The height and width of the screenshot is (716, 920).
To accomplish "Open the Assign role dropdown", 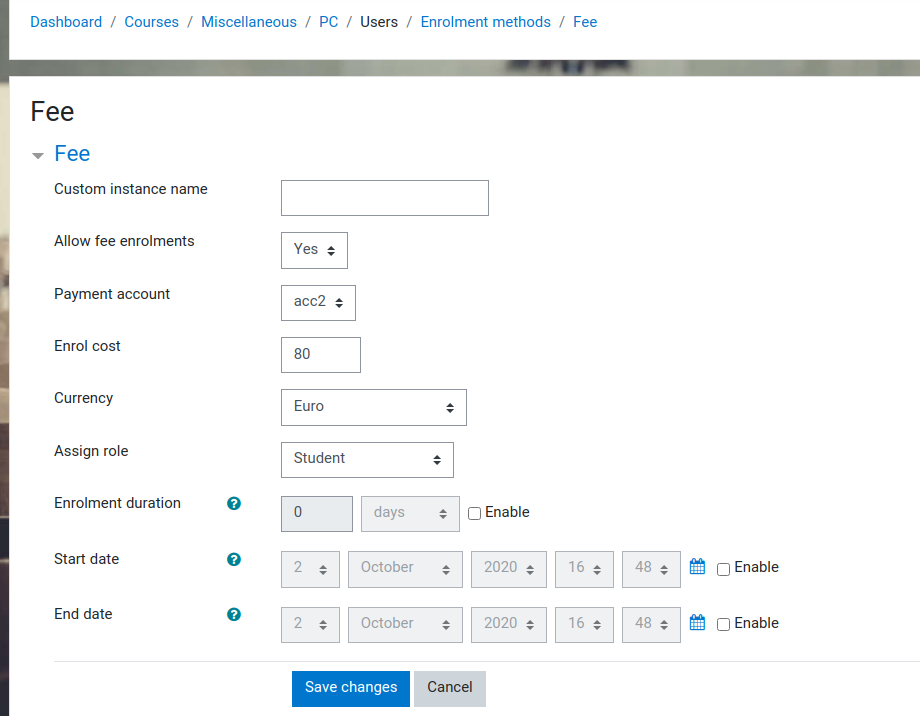I will tap(367, 460).
